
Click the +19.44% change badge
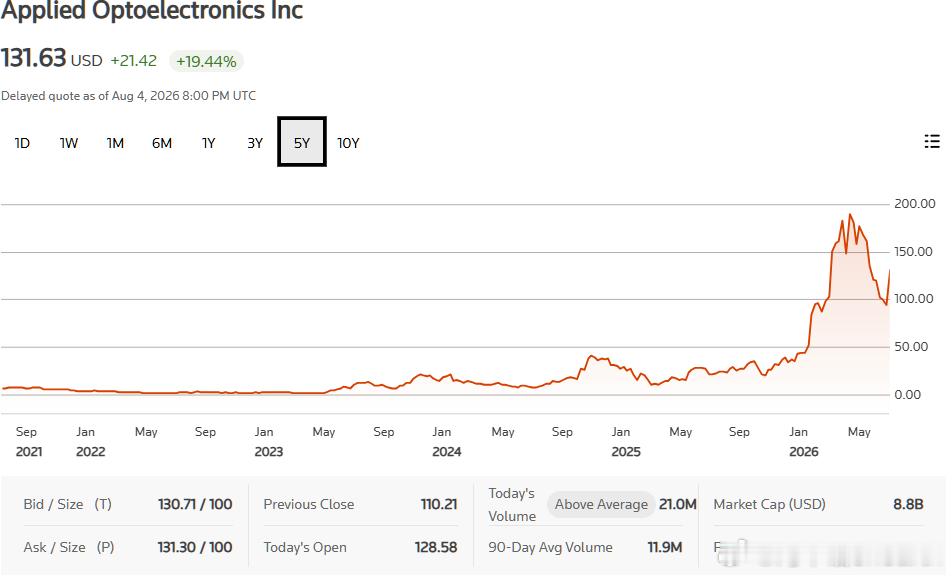[x=206, y=61]
